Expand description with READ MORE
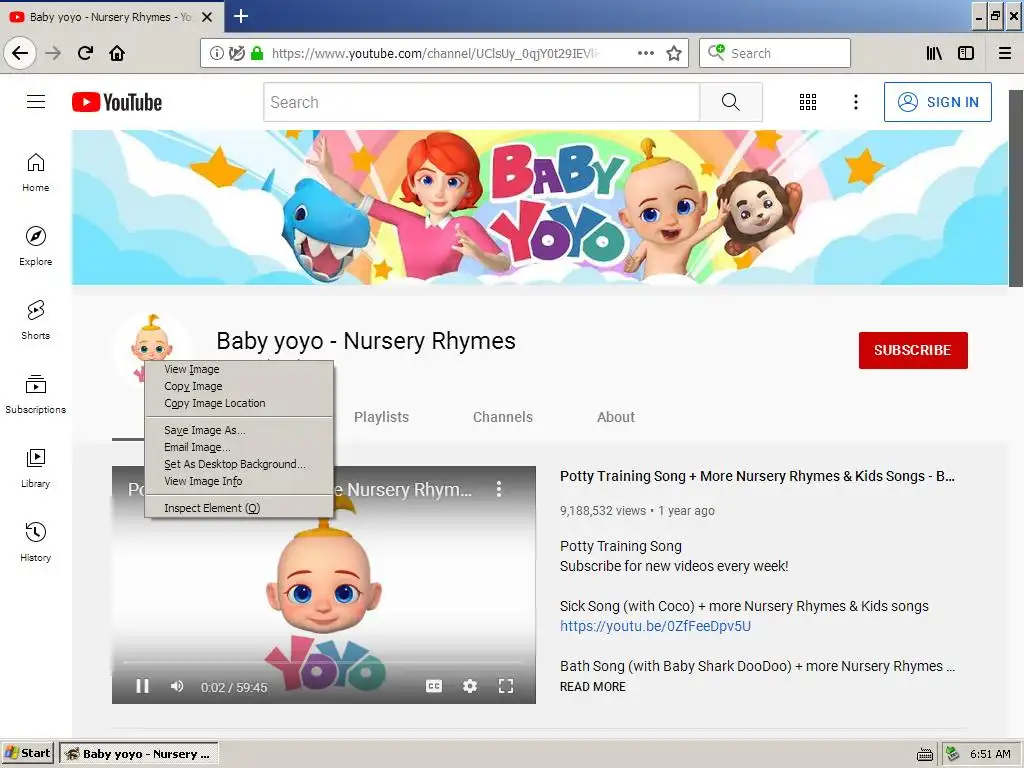Image resolution: width=1024 pixels, height=768 pixels. click(x=592, y=686)
